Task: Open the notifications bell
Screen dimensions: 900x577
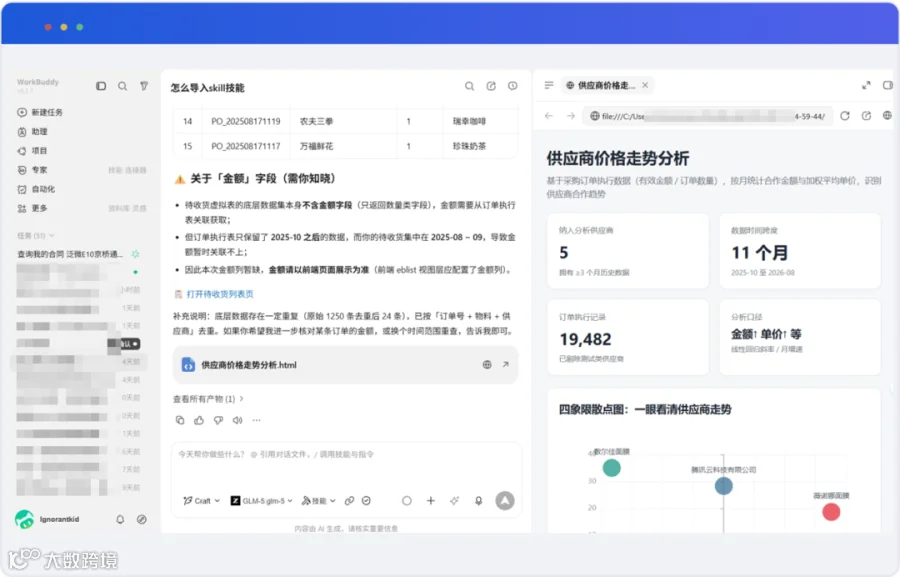Action: coord(120,519)
